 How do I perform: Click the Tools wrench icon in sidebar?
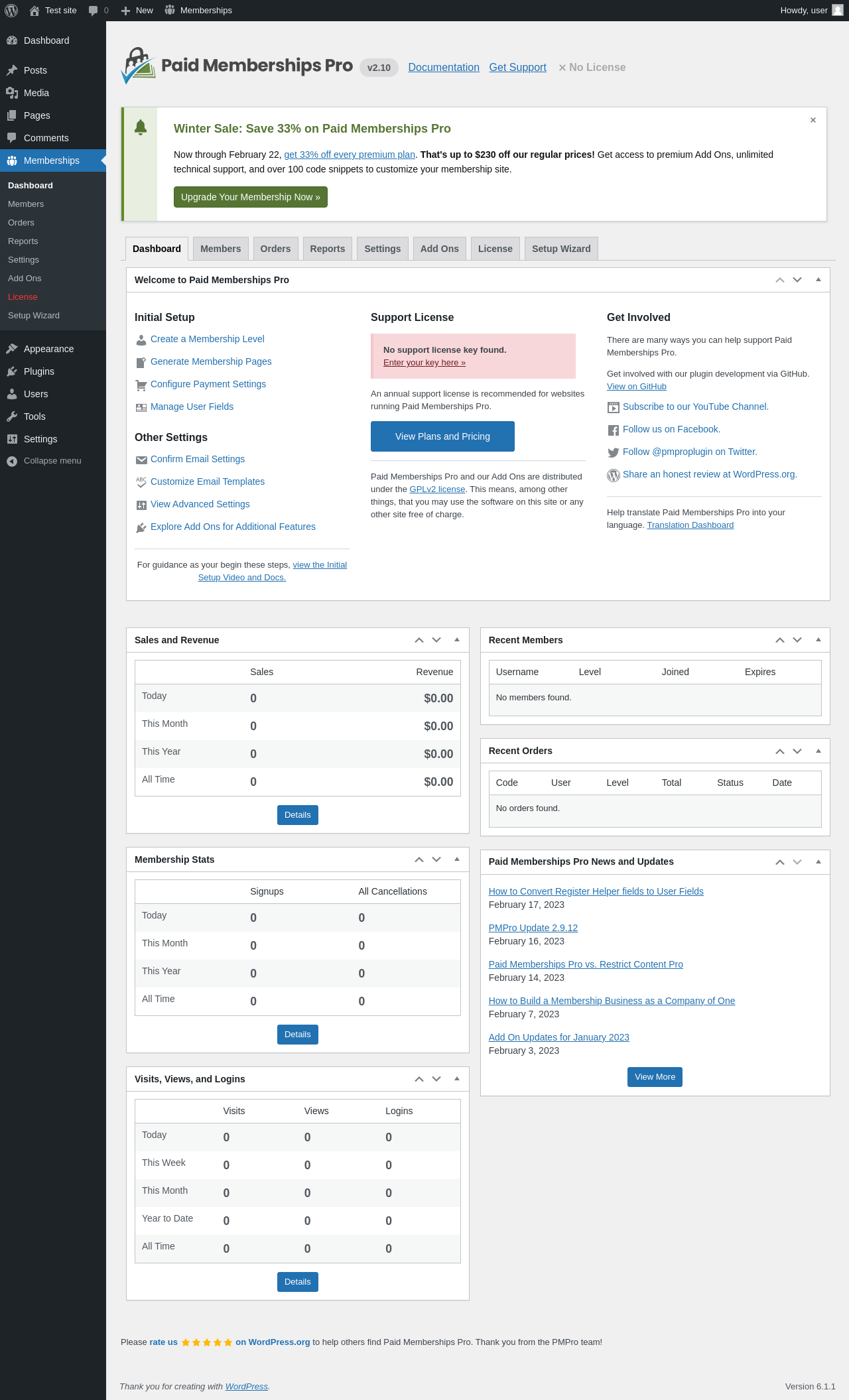click(x=12, y=416)
